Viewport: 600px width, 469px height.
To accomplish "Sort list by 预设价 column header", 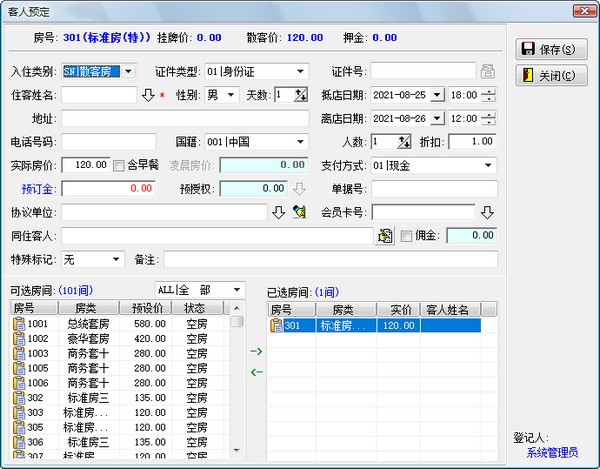I will point(146,309).
